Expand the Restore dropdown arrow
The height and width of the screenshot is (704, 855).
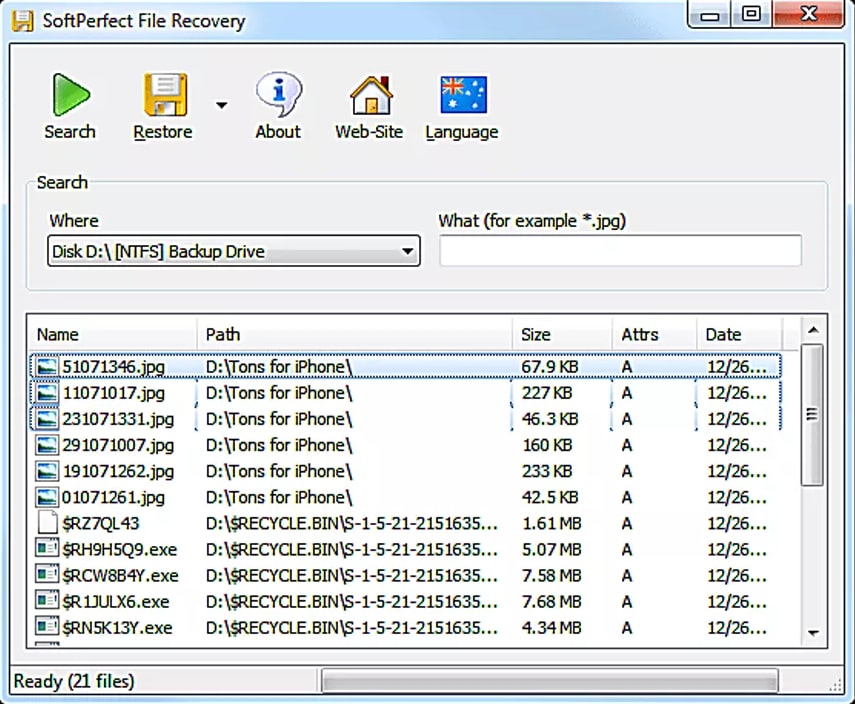tap(221, 105)
